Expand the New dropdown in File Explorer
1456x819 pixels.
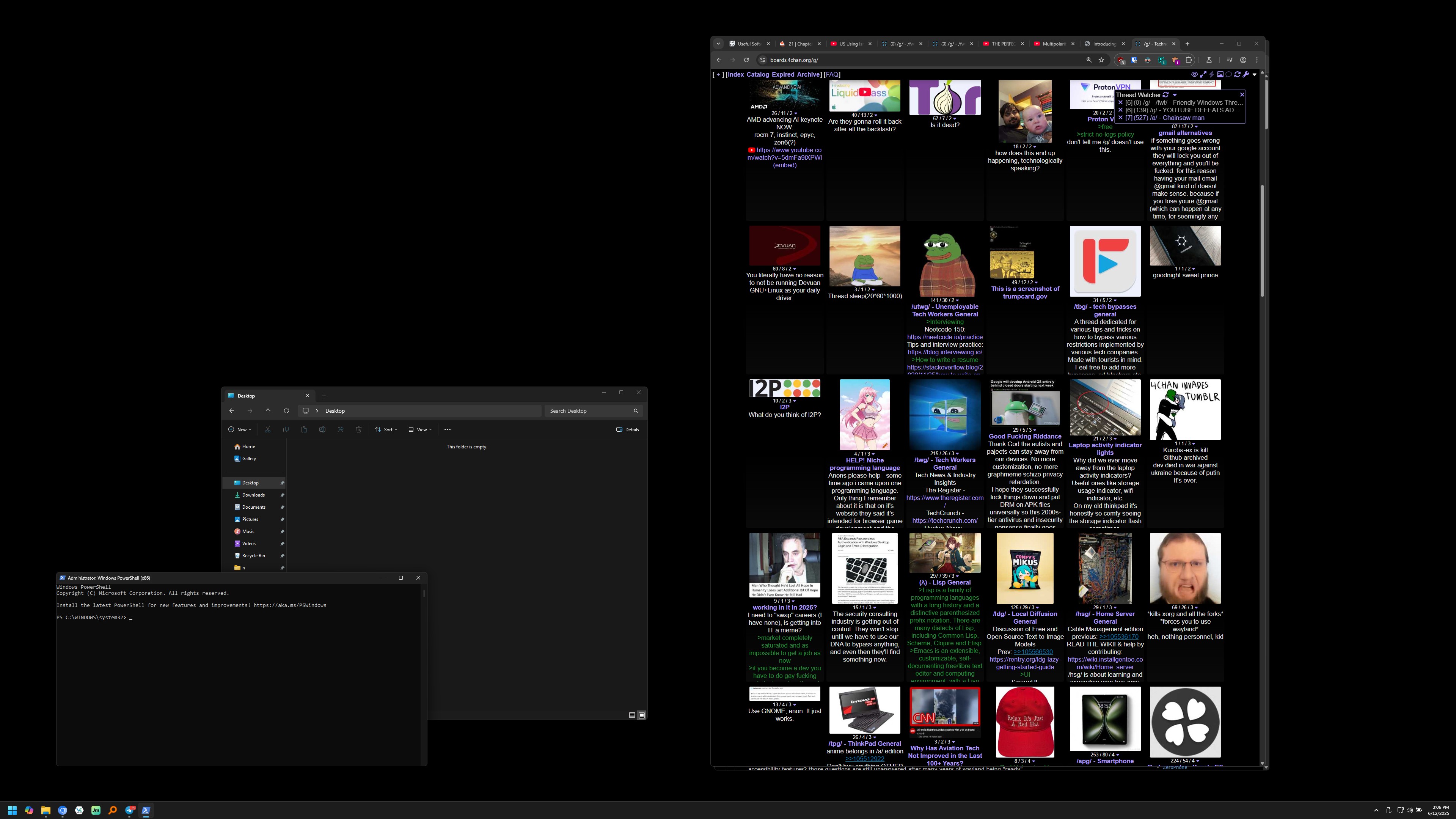click(240, 429)
